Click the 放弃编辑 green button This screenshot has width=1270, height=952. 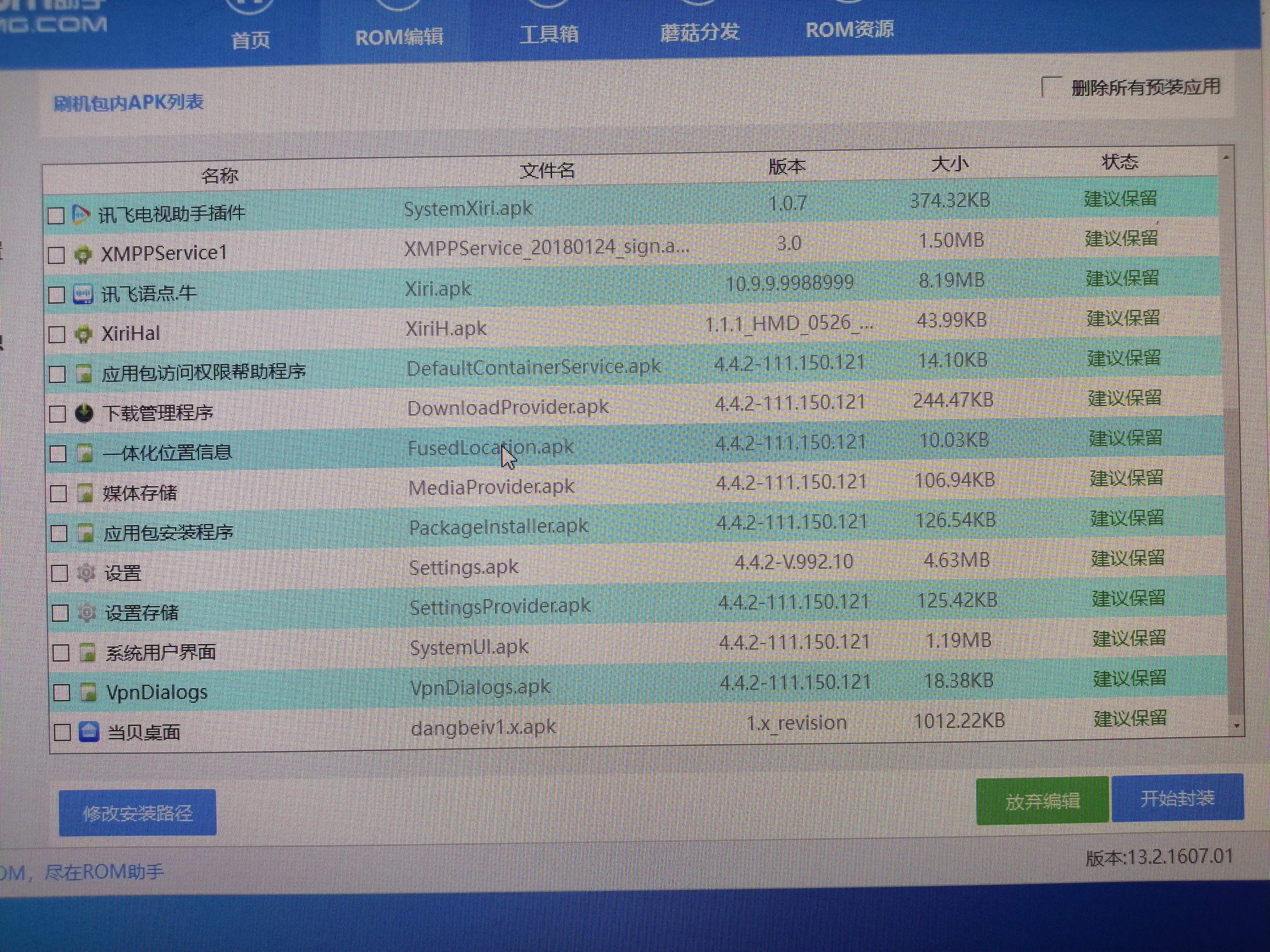tap(1042, 801)
